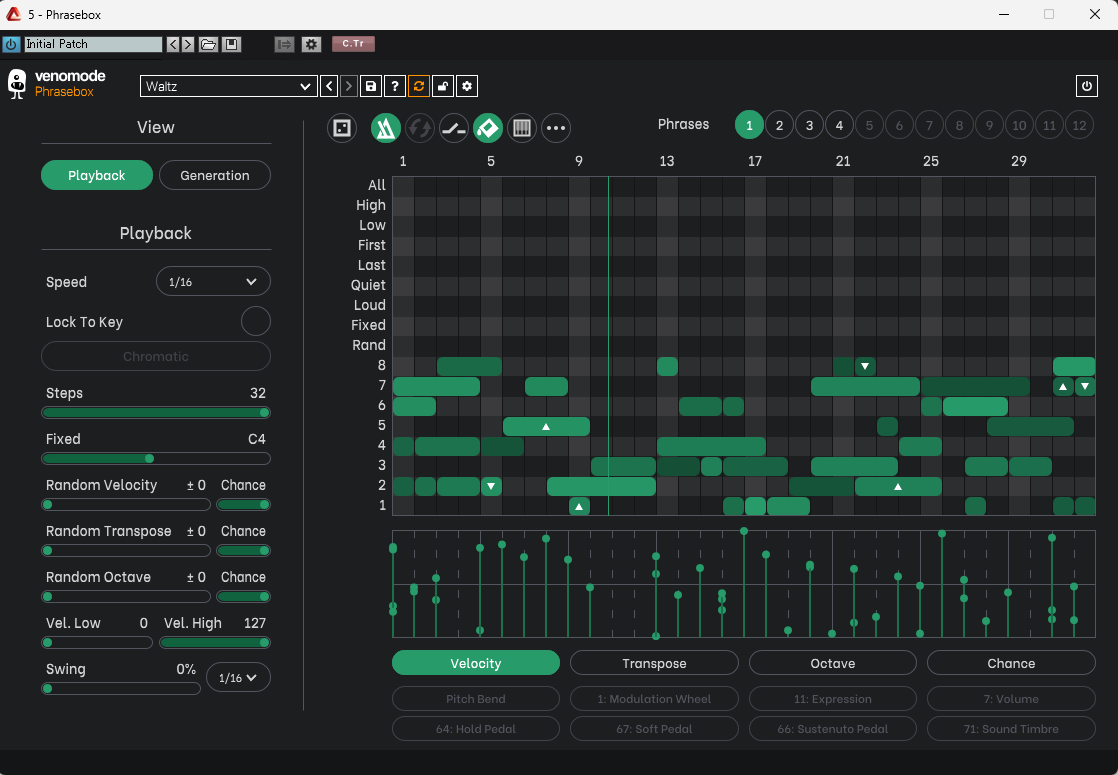The height and width of the screenshot is (775, 1118).
Task: Toggle the Lock To Key switch
Action: click(256, 322)
